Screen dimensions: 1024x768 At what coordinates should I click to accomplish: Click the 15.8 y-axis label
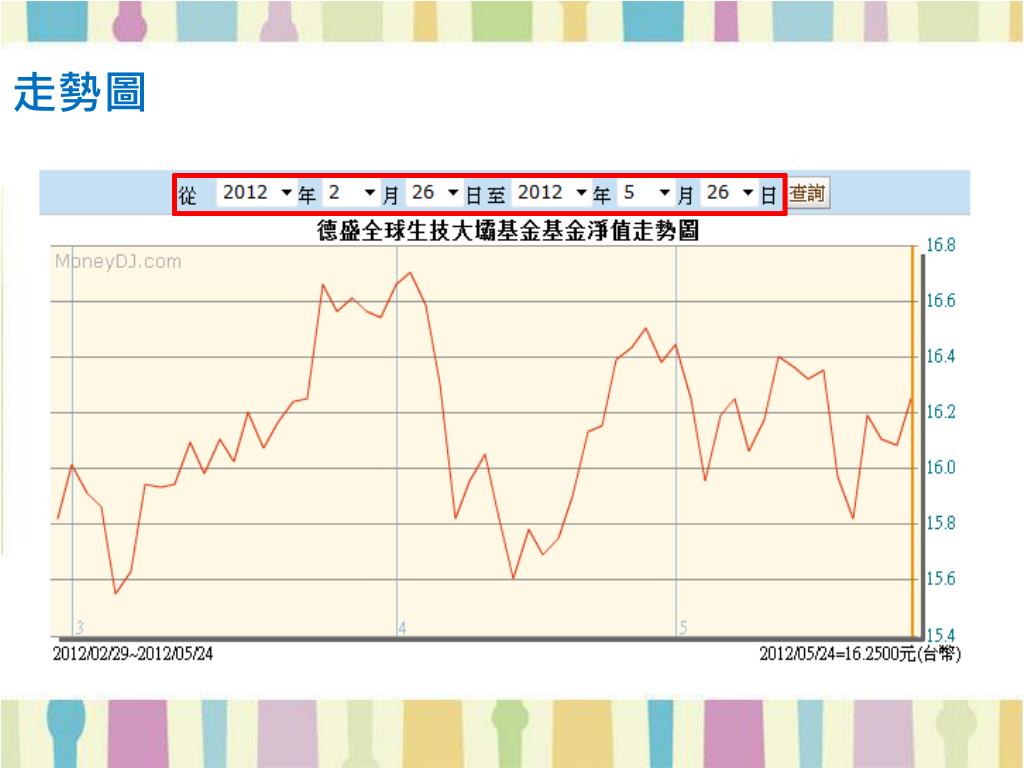click(x=940, y=523)
